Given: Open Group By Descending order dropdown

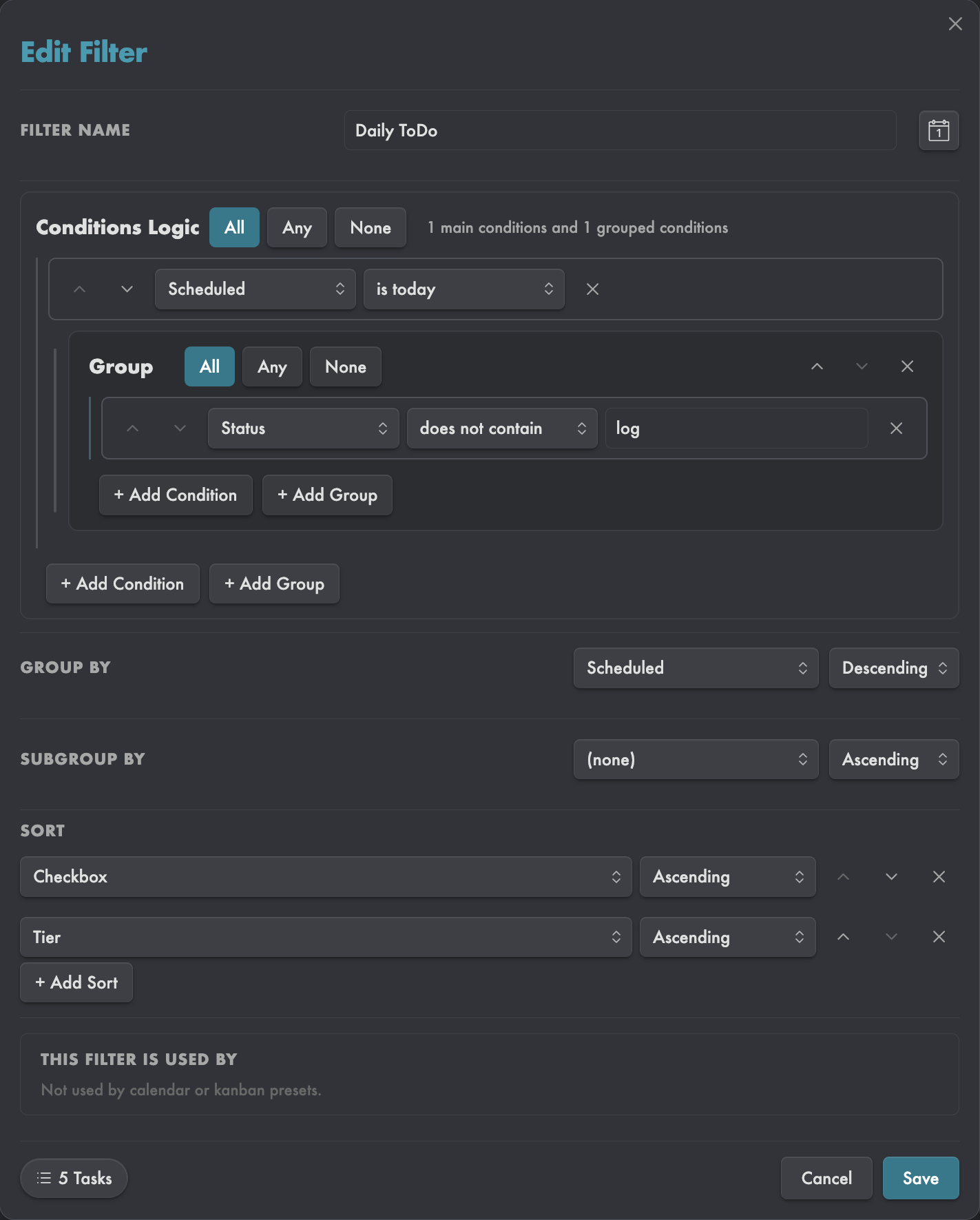Looking at the screenshot, I should tap(894, 668).
